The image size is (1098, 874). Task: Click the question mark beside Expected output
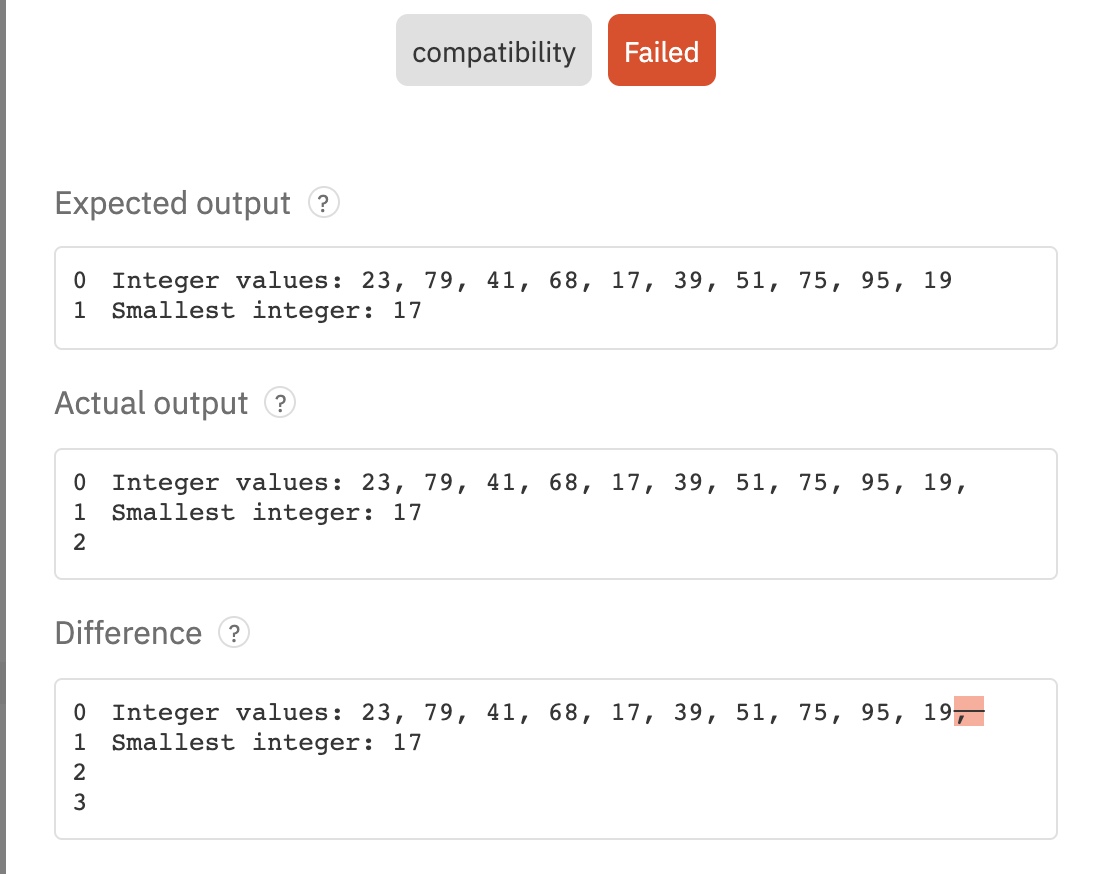pyautogui.click(x=324, y=203)
